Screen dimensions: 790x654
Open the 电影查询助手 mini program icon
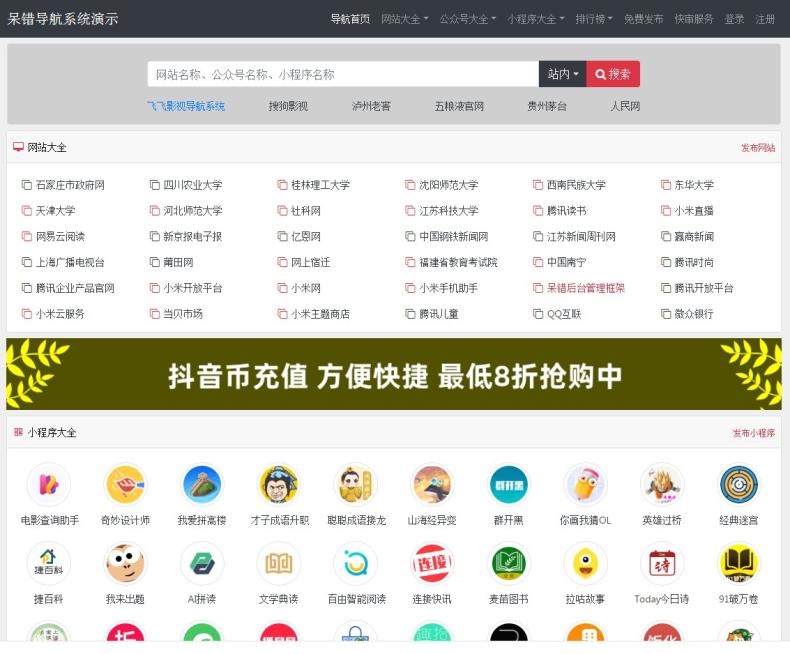pos(49,484)
